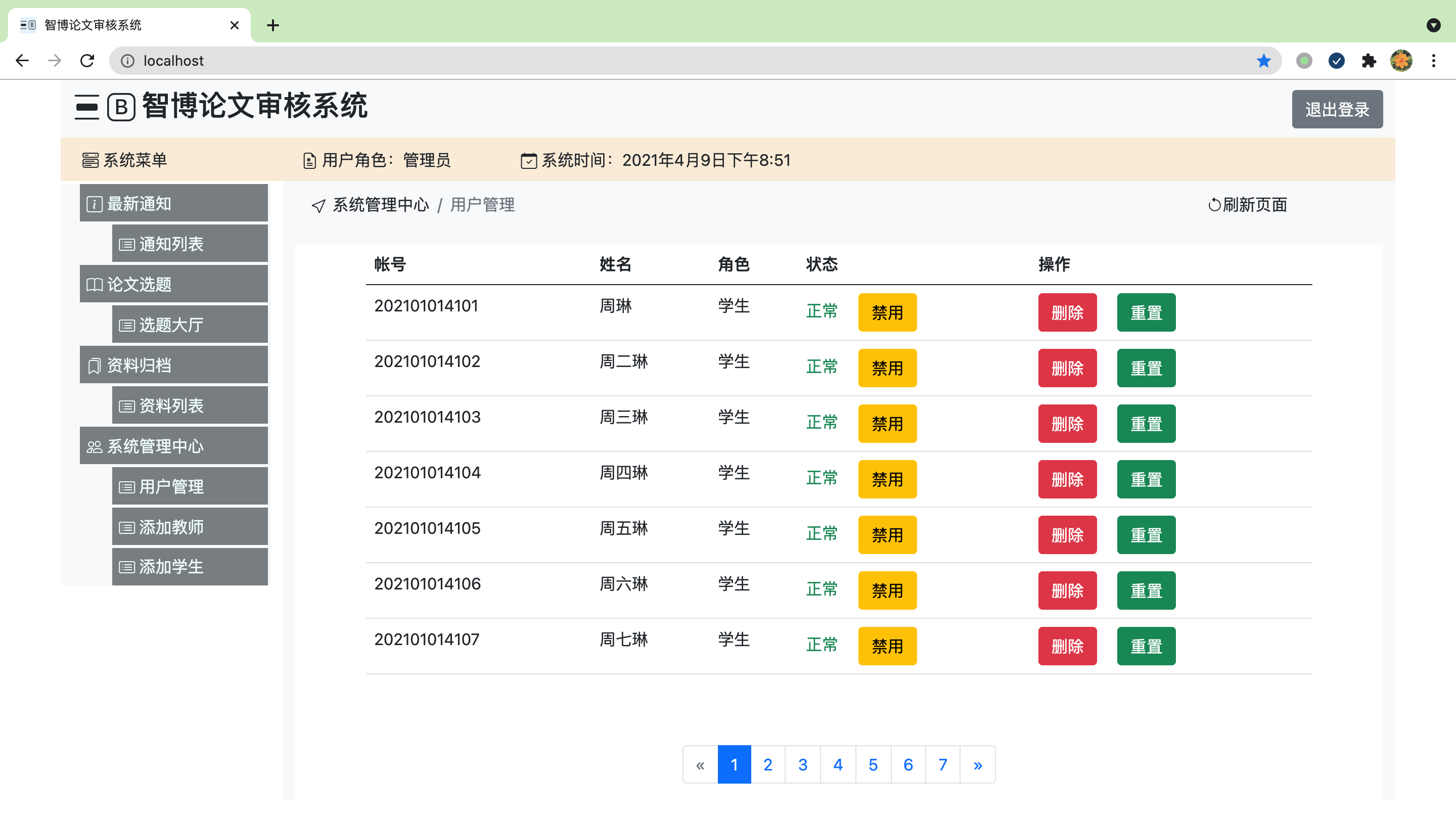Open the Chrome three-dot menu
The width and height of the screenshot is (1456, 819).
[1433, 61]
